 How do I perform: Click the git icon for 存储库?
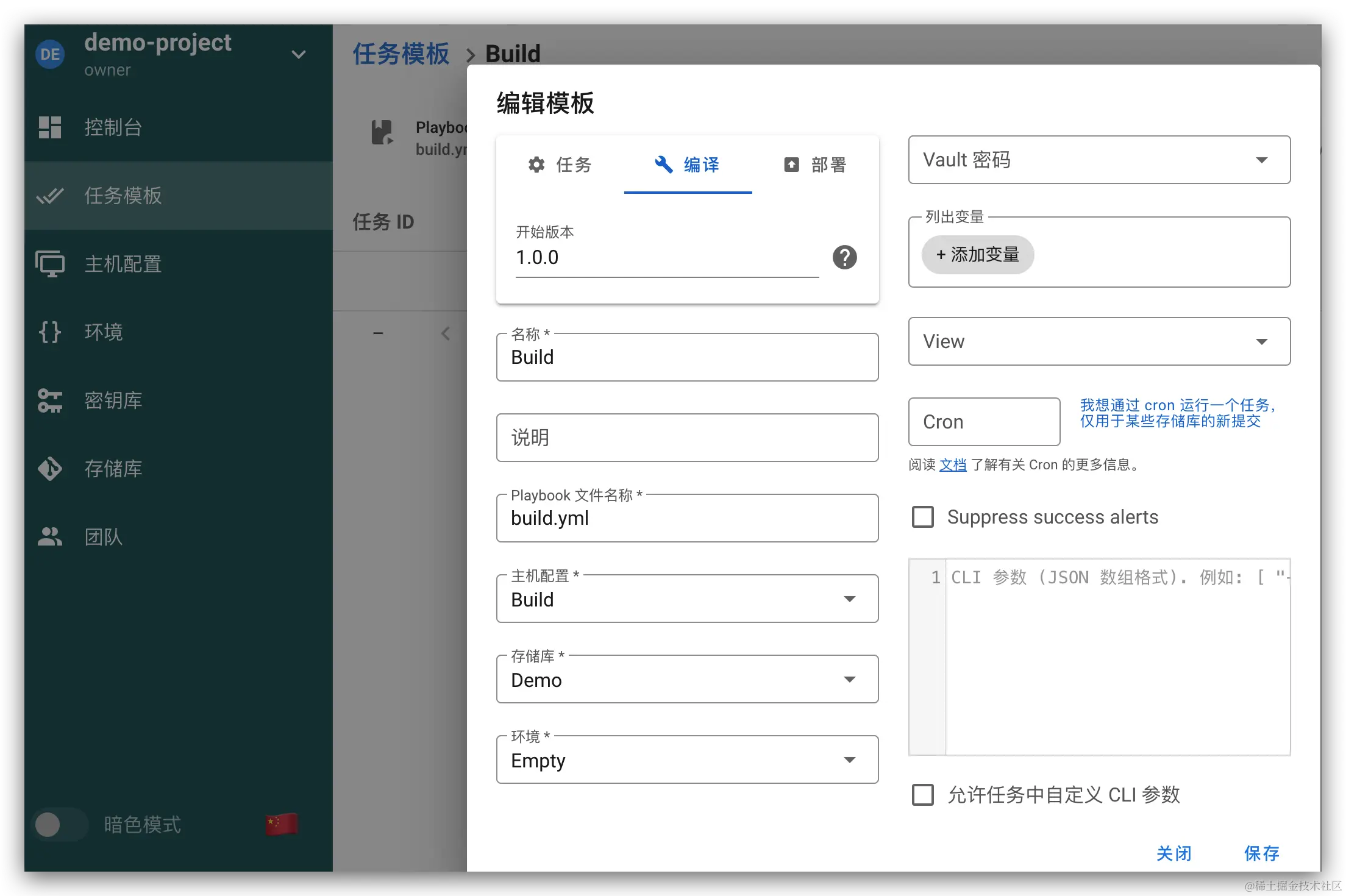(x=50, y=469)
